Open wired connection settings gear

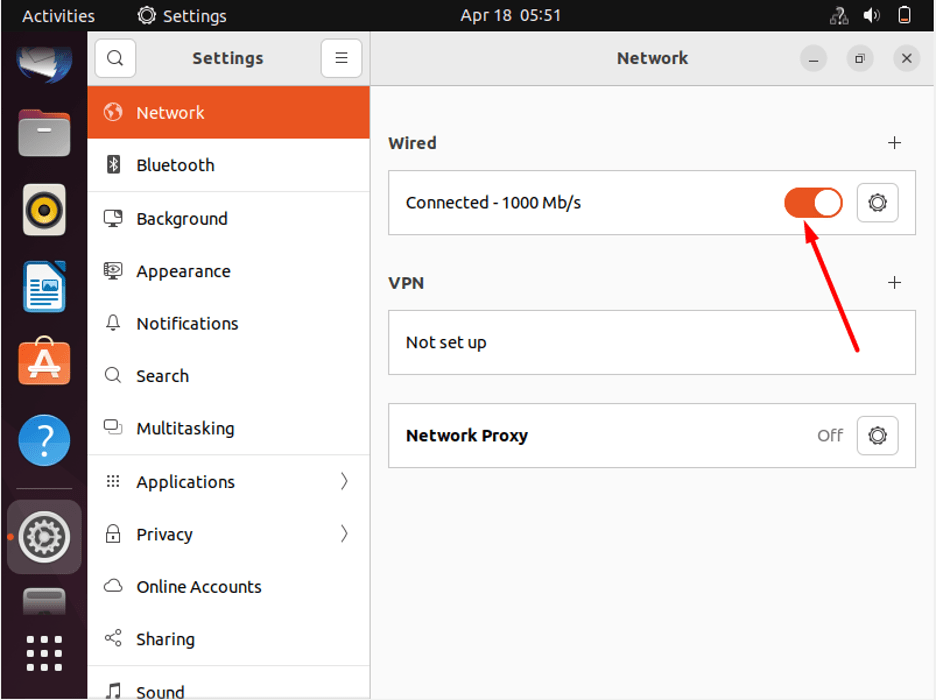click(x=877, y=202)
